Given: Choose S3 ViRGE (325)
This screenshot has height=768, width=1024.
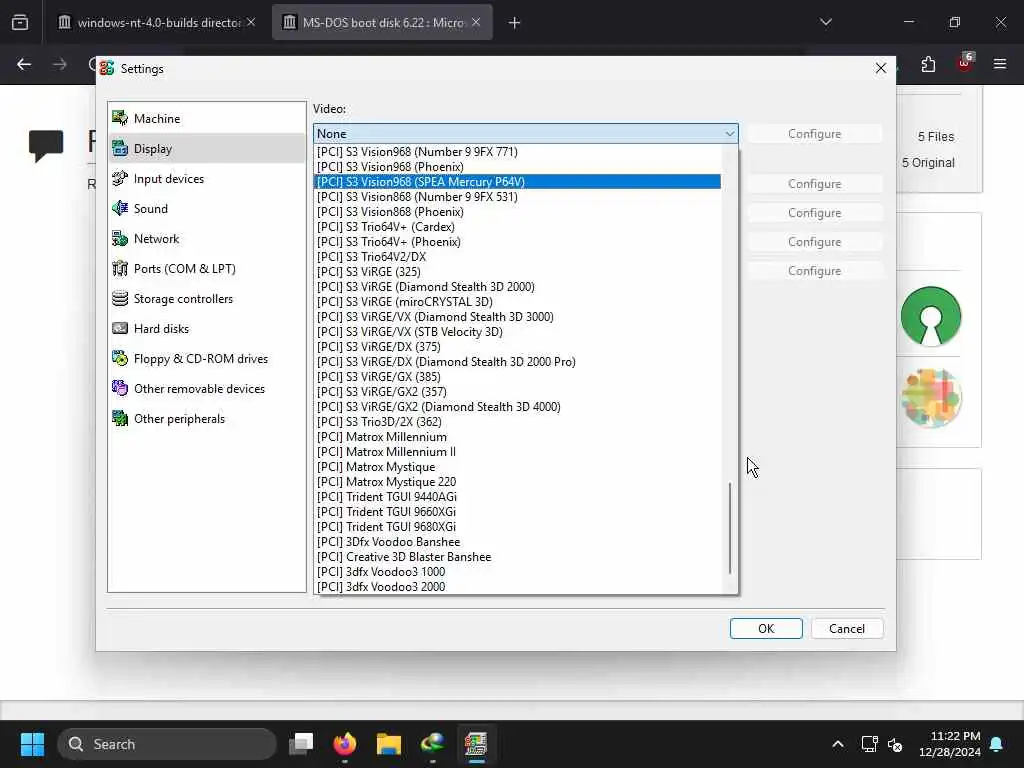Looking at the screenshot, I should point(517,272).
